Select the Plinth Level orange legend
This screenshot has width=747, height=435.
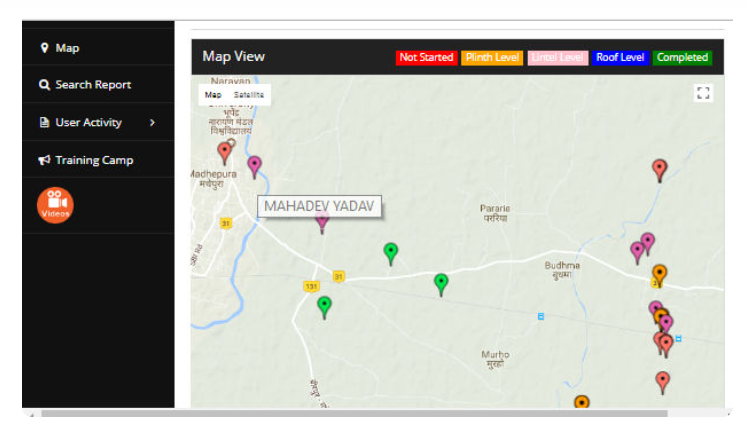(492, 58)
